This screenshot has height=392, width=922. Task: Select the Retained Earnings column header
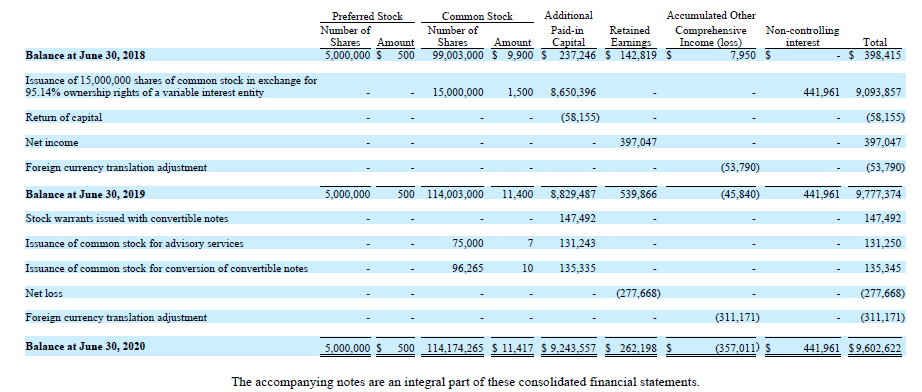click(x=630, y=36)
